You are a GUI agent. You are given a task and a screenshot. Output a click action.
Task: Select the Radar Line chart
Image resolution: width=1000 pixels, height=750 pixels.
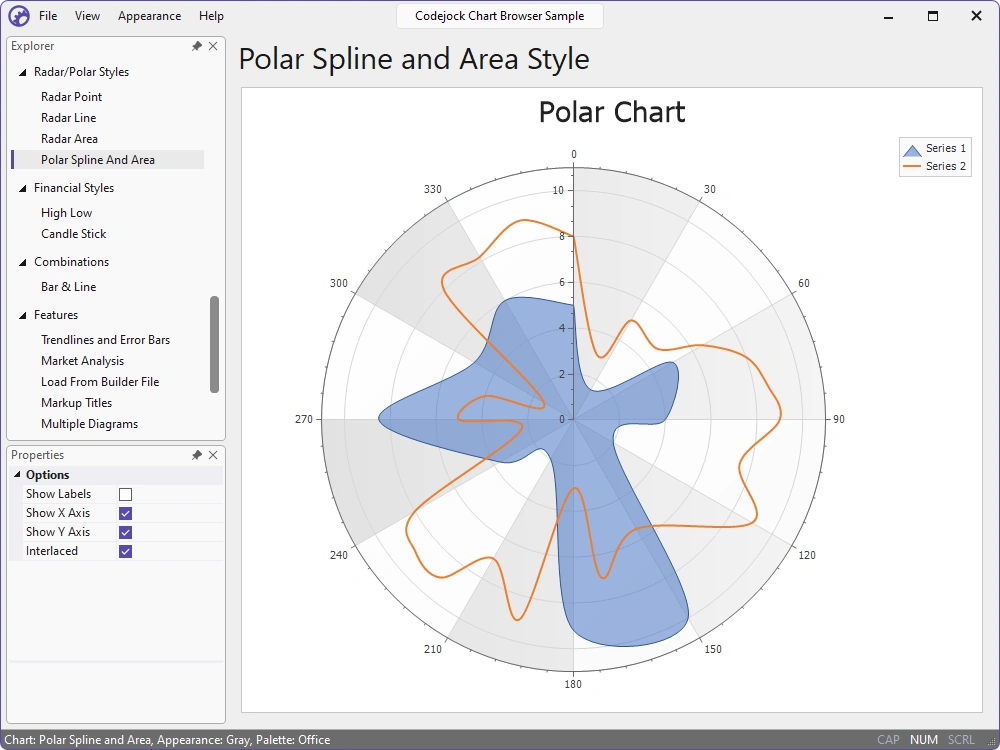68,118
